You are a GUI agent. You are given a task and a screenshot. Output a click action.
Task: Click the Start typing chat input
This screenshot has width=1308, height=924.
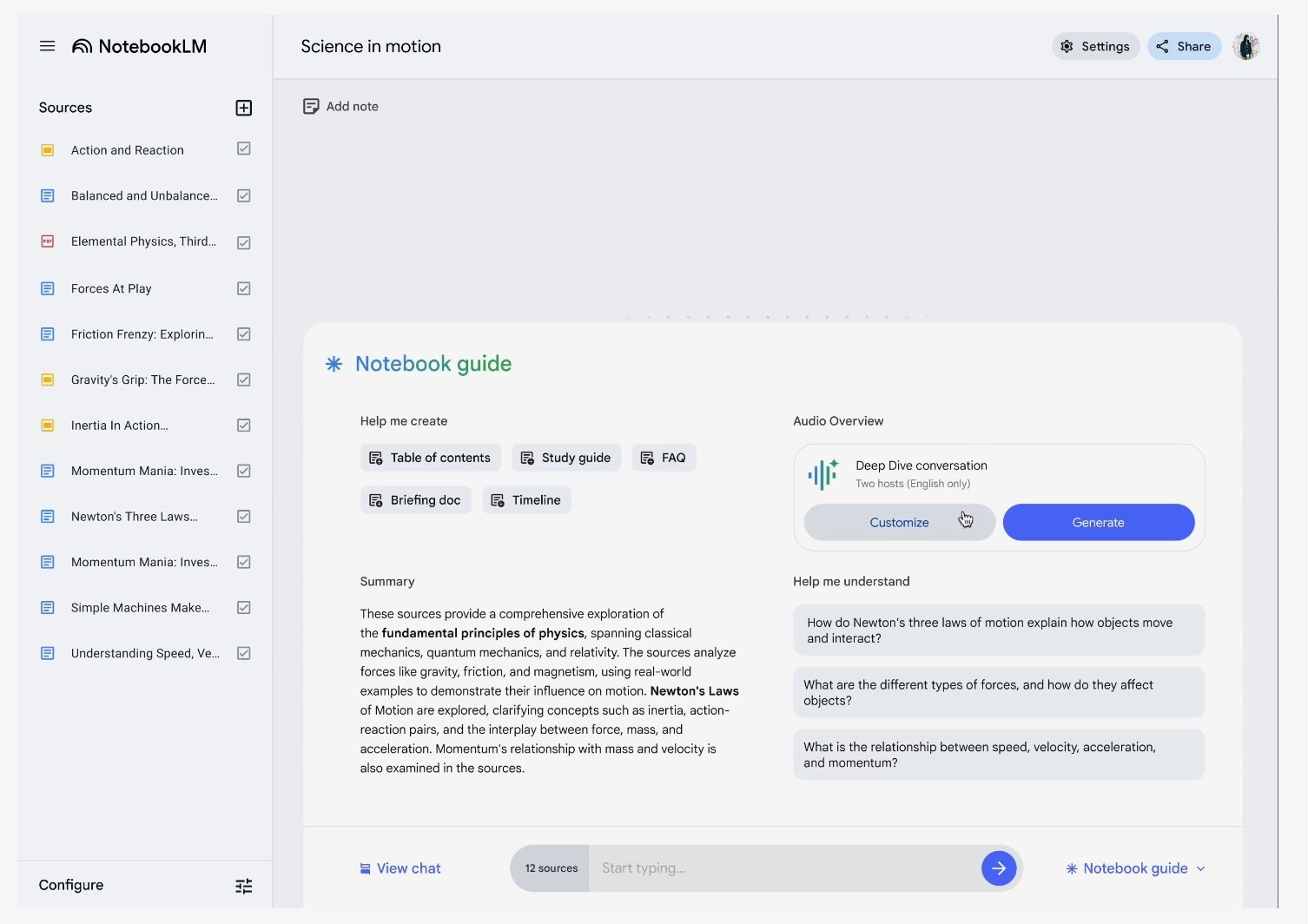pos(782,868)
